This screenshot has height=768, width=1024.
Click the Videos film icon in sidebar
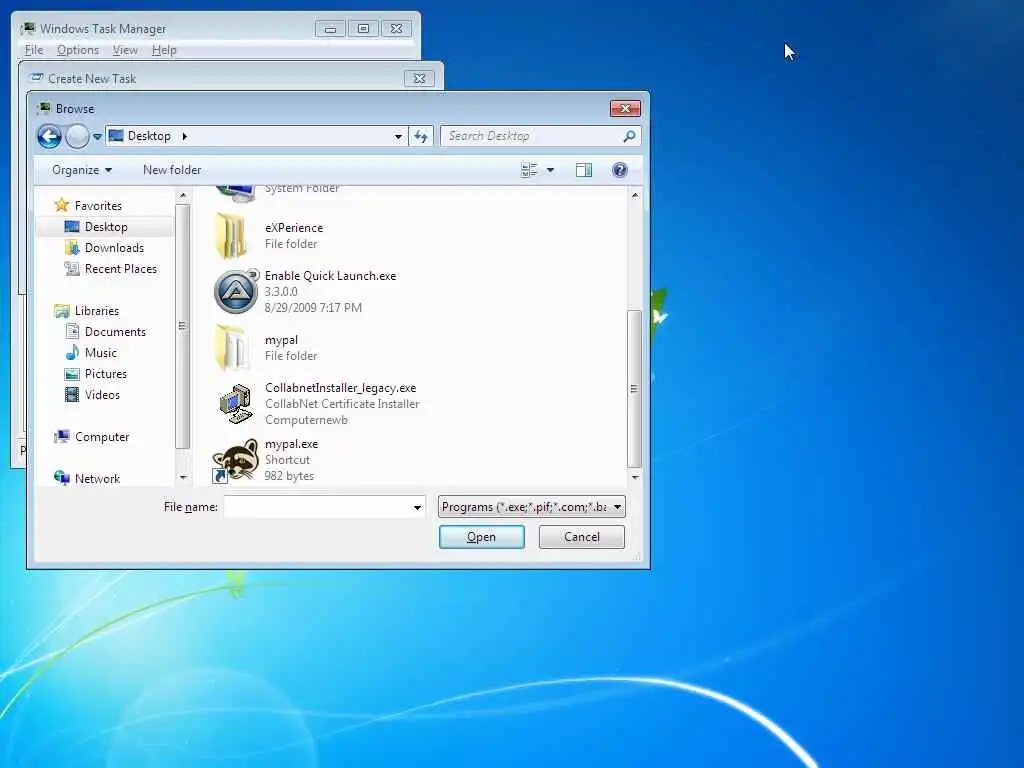(72, 394)
